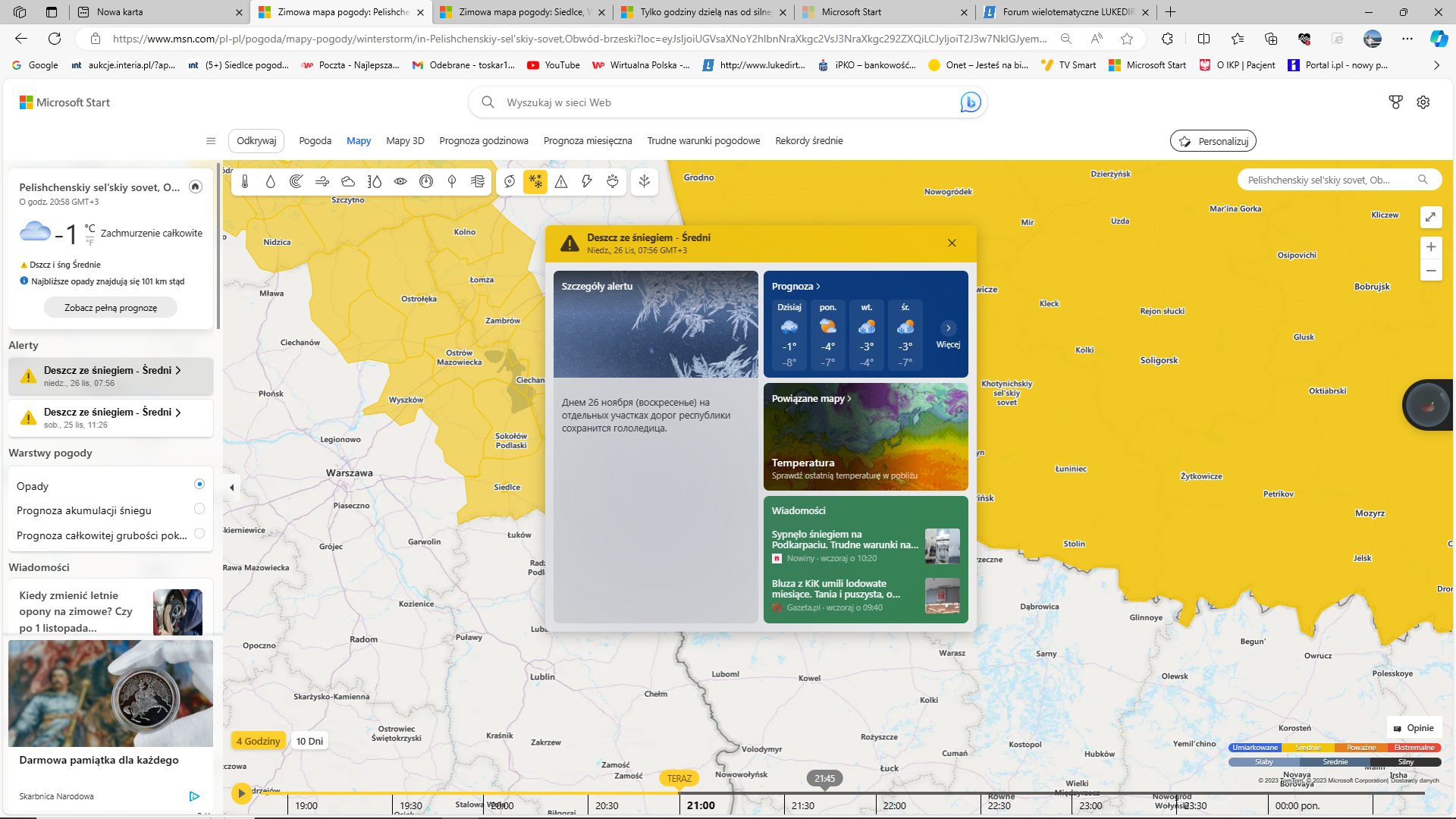1456x819 pixels.
Task: Select the Opady radio button
Action: [x=199, y=484]
